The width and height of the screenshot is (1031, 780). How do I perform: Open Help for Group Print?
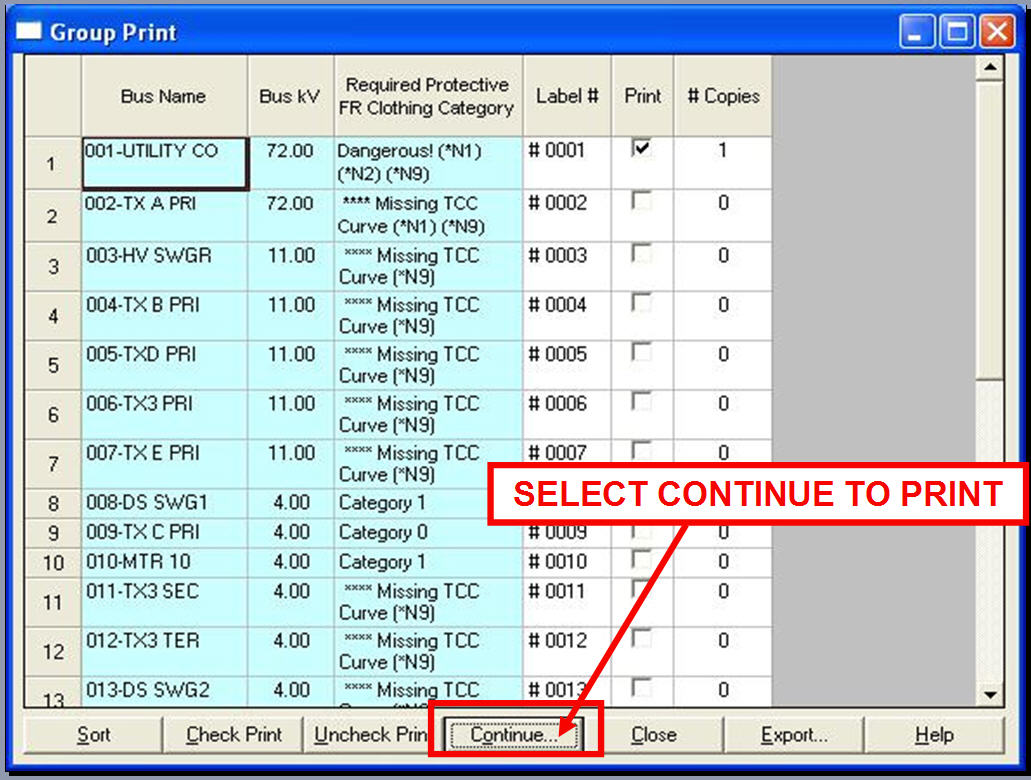pyautogui.click(x=933, y=735)
